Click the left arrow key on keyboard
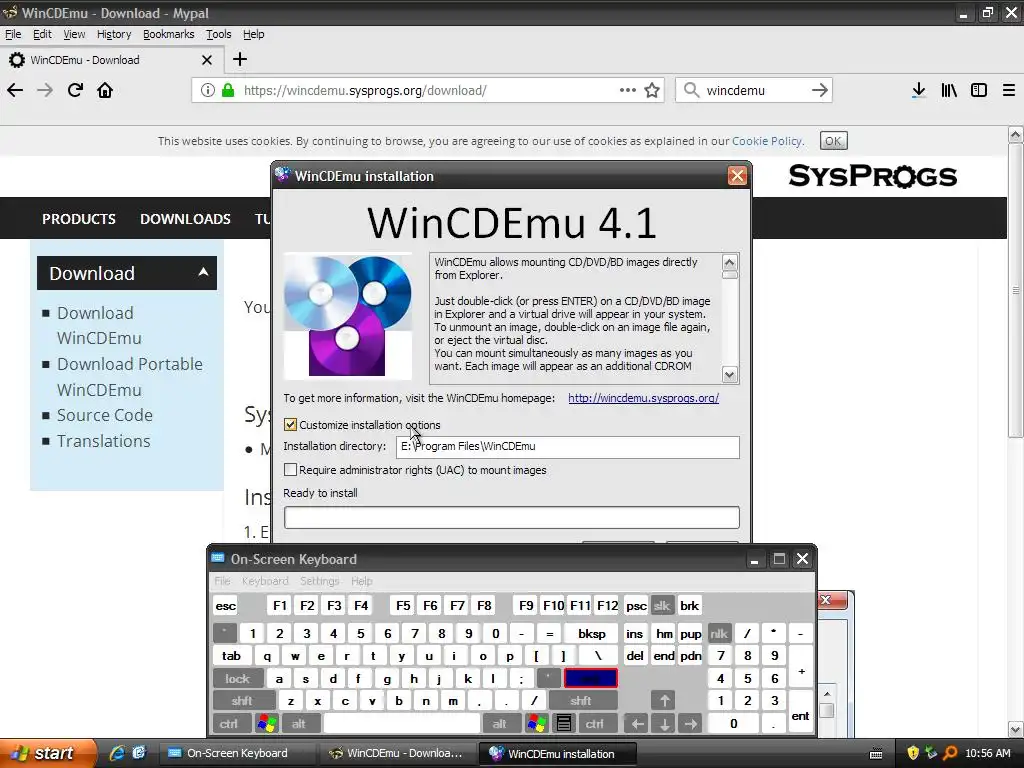Image resolution: width=1024 pixels, height=768 pixels. click(638, 724)
